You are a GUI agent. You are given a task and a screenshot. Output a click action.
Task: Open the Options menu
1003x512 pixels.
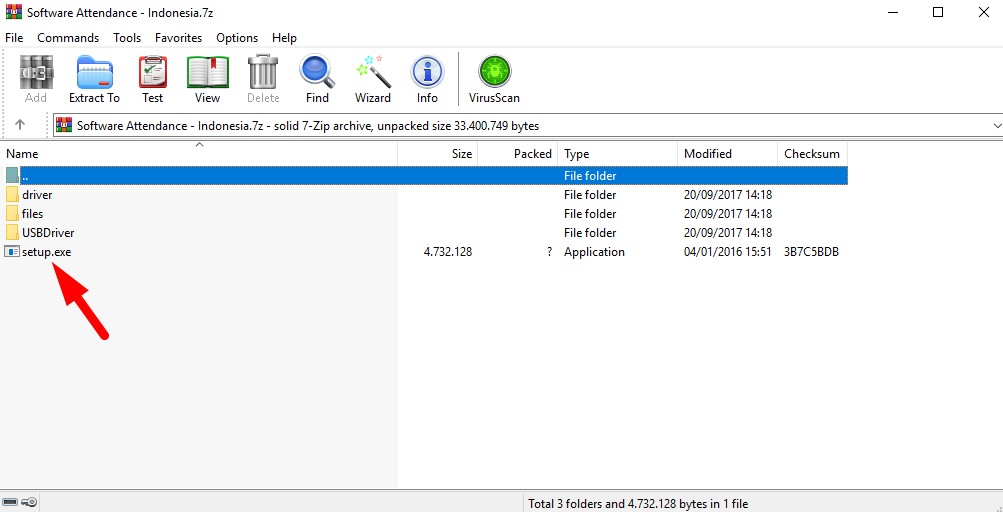tap(237, 38)
